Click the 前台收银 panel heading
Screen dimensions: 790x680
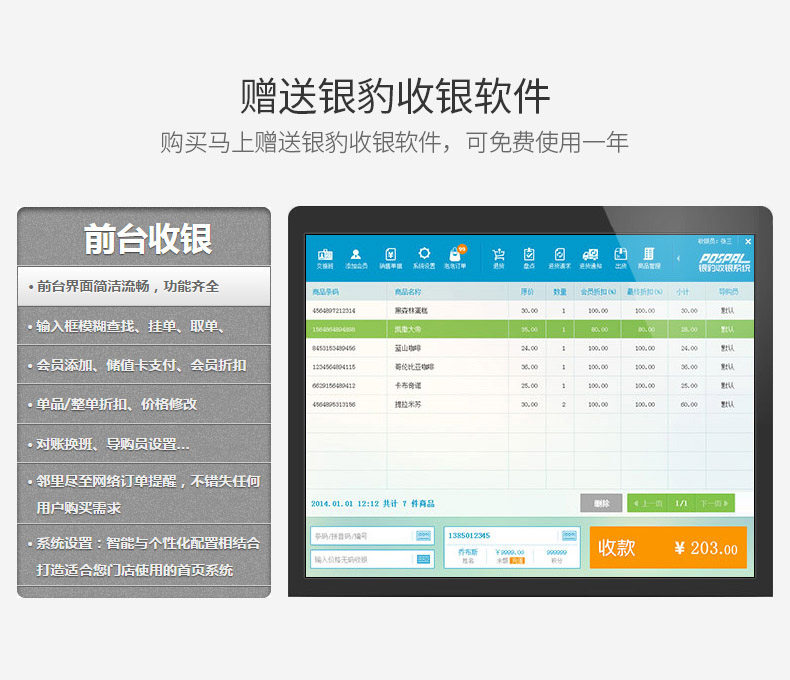pyautogui.click(x=148, y=239)
